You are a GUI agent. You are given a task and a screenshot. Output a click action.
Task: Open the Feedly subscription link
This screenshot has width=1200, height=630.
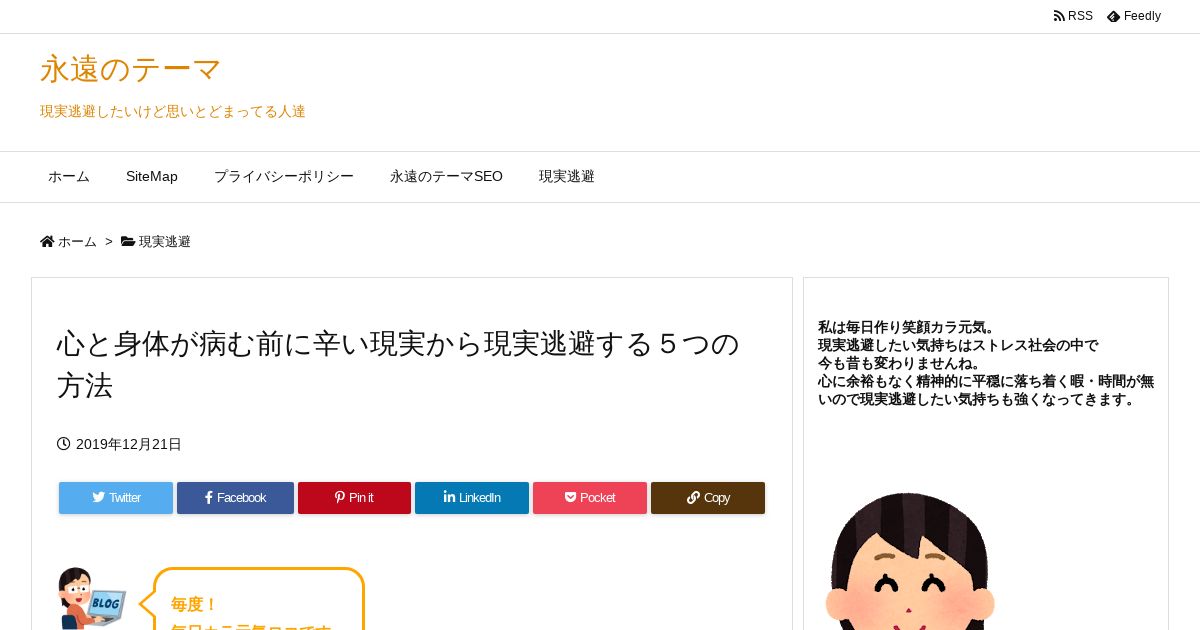coord(1134,16)
